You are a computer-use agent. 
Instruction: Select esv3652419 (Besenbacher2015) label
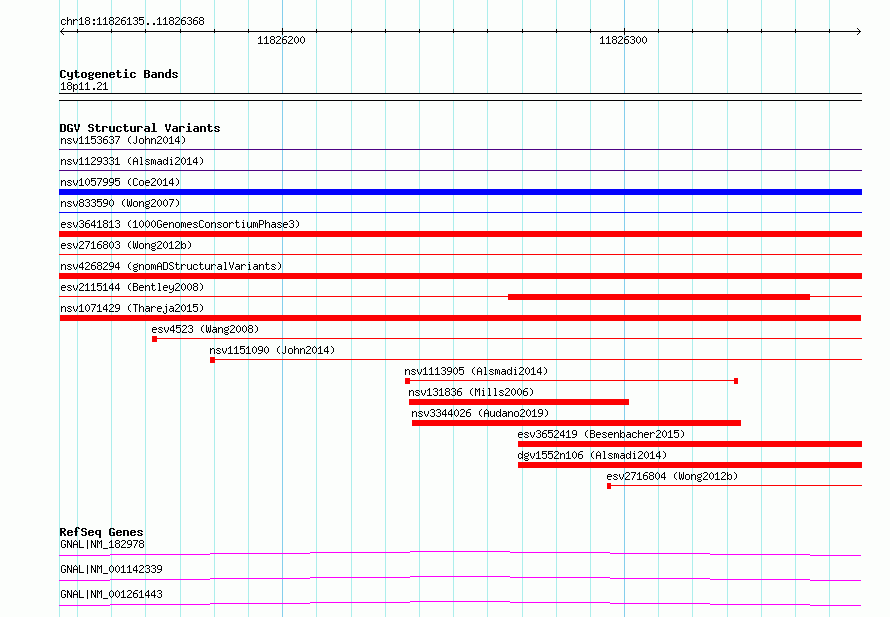[601, 434]
